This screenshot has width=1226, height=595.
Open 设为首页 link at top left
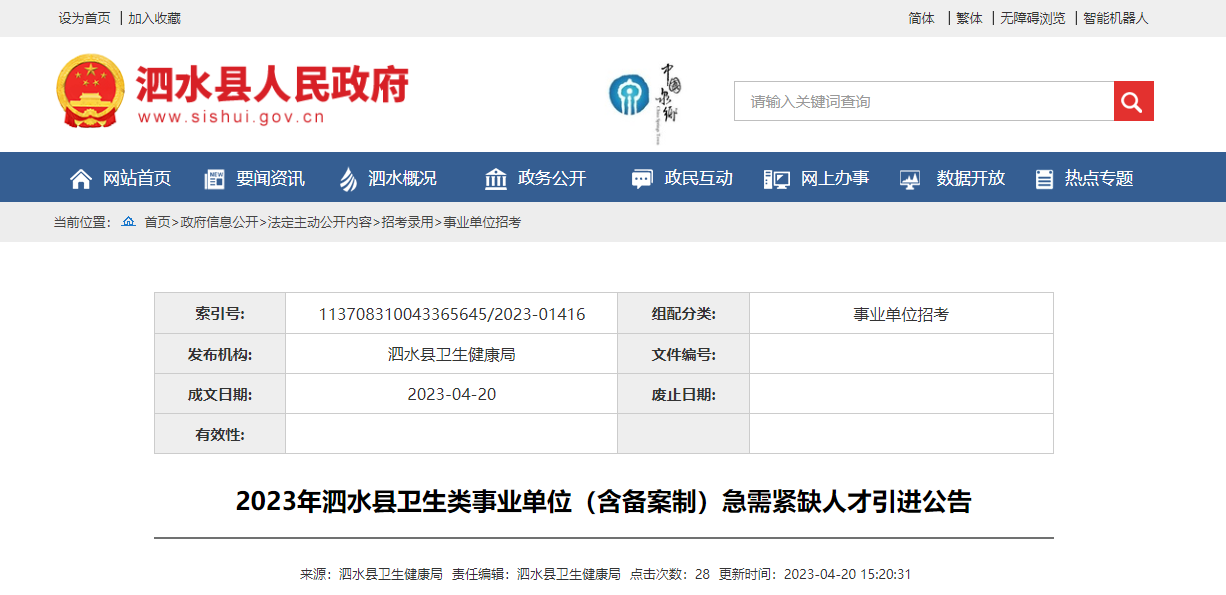84,18
